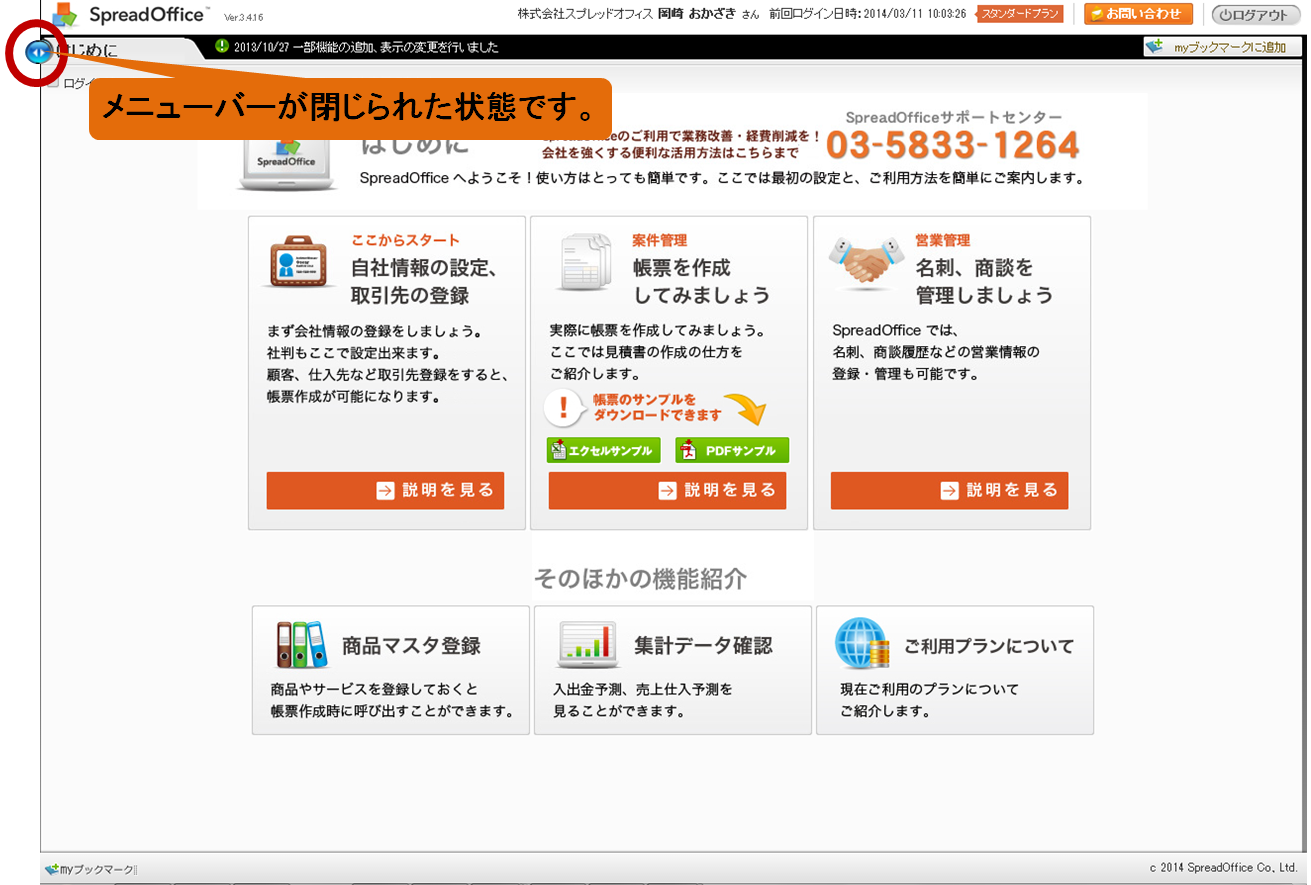Image resolution: width=1311 pixels, height=885 pixels.
Task: Click the ここからスタート heading
Action: point(406,240)
